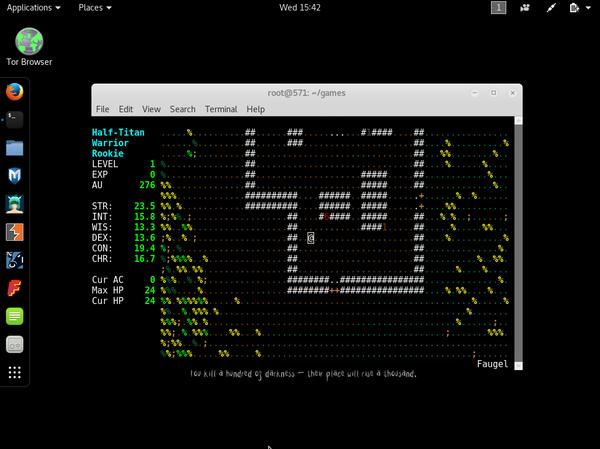
Task: Click the Terminal icon in the dock
Action: [x=14, y=120]
